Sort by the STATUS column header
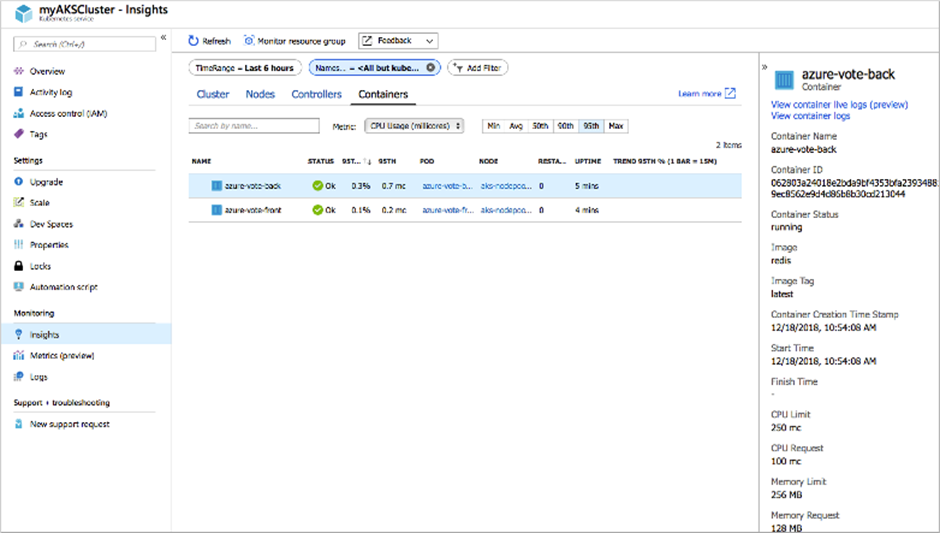Screen dimensions: 940x533 click(x=321, y=161)
